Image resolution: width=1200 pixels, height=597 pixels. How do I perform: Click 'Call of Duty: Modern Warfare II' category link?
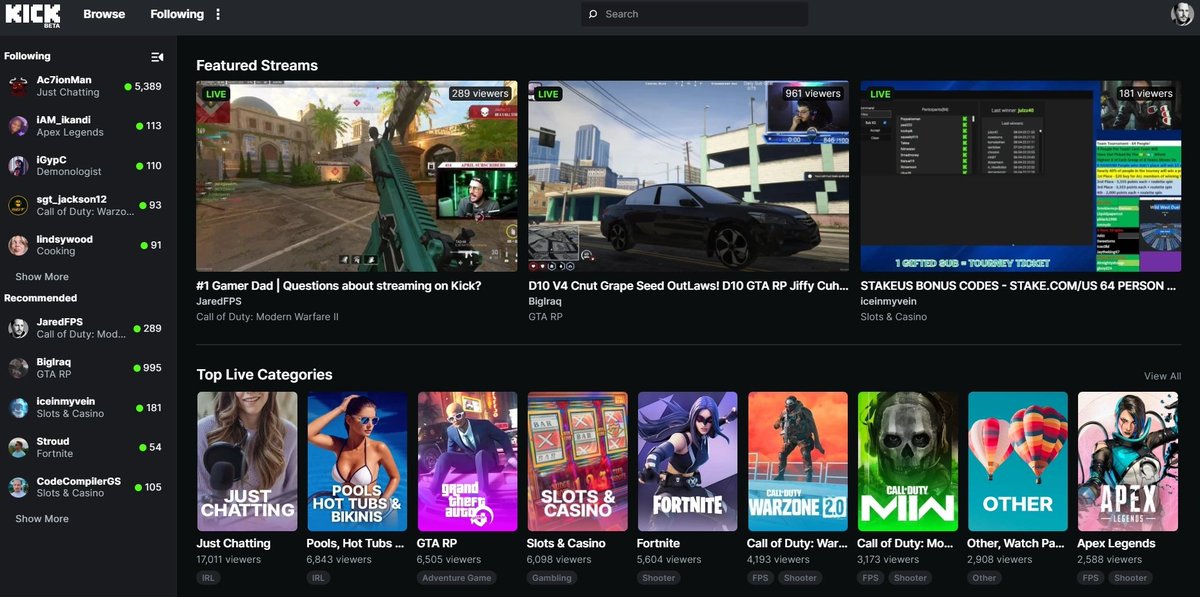(x=268, y=317)
